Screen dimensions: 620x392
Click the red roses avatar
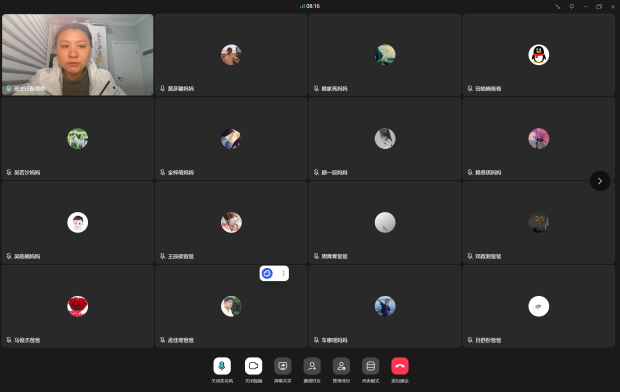[x=78, y=306]
